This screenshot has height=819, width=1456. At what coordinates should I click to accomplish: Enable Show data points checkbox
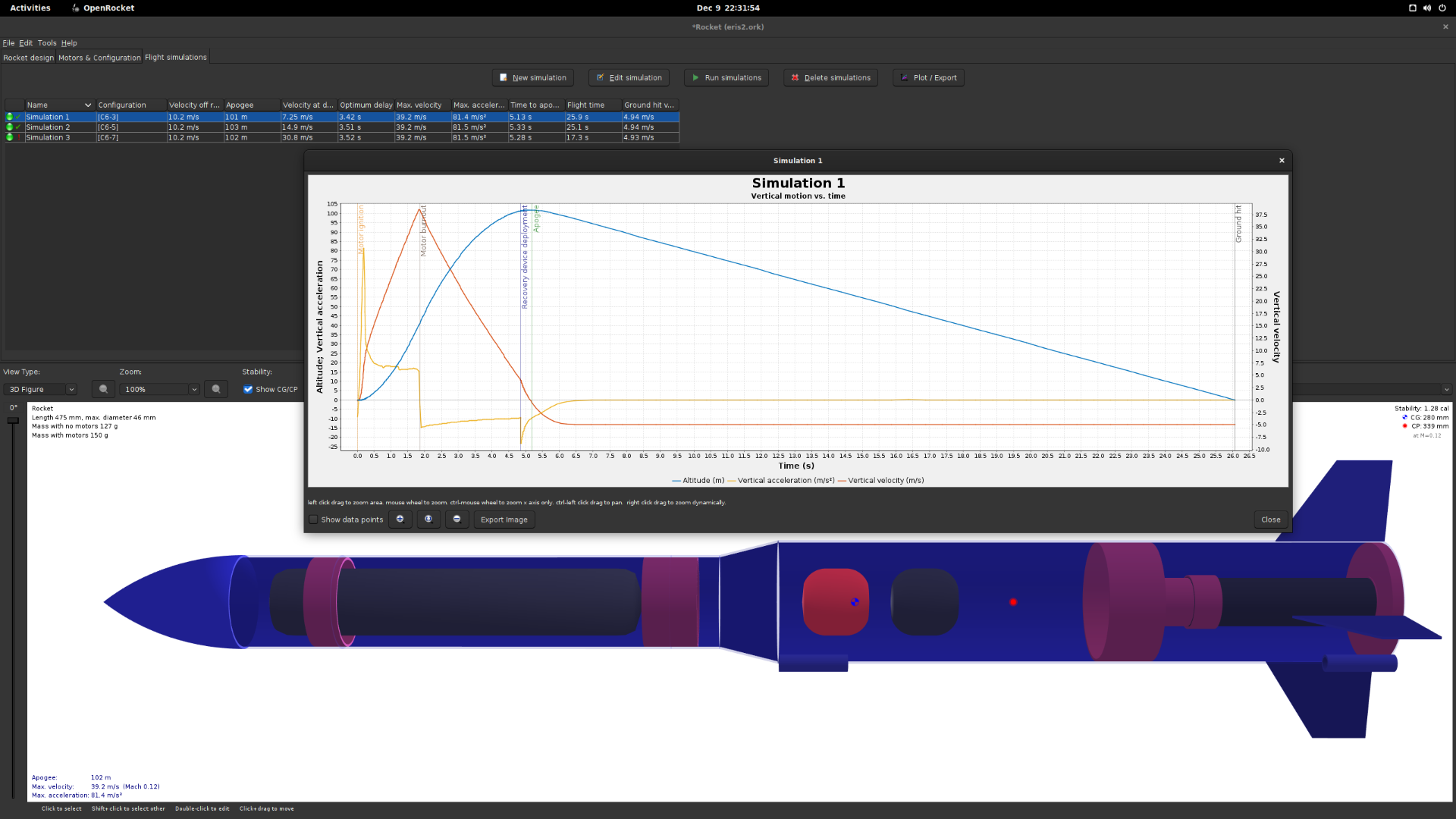[313, 519]
